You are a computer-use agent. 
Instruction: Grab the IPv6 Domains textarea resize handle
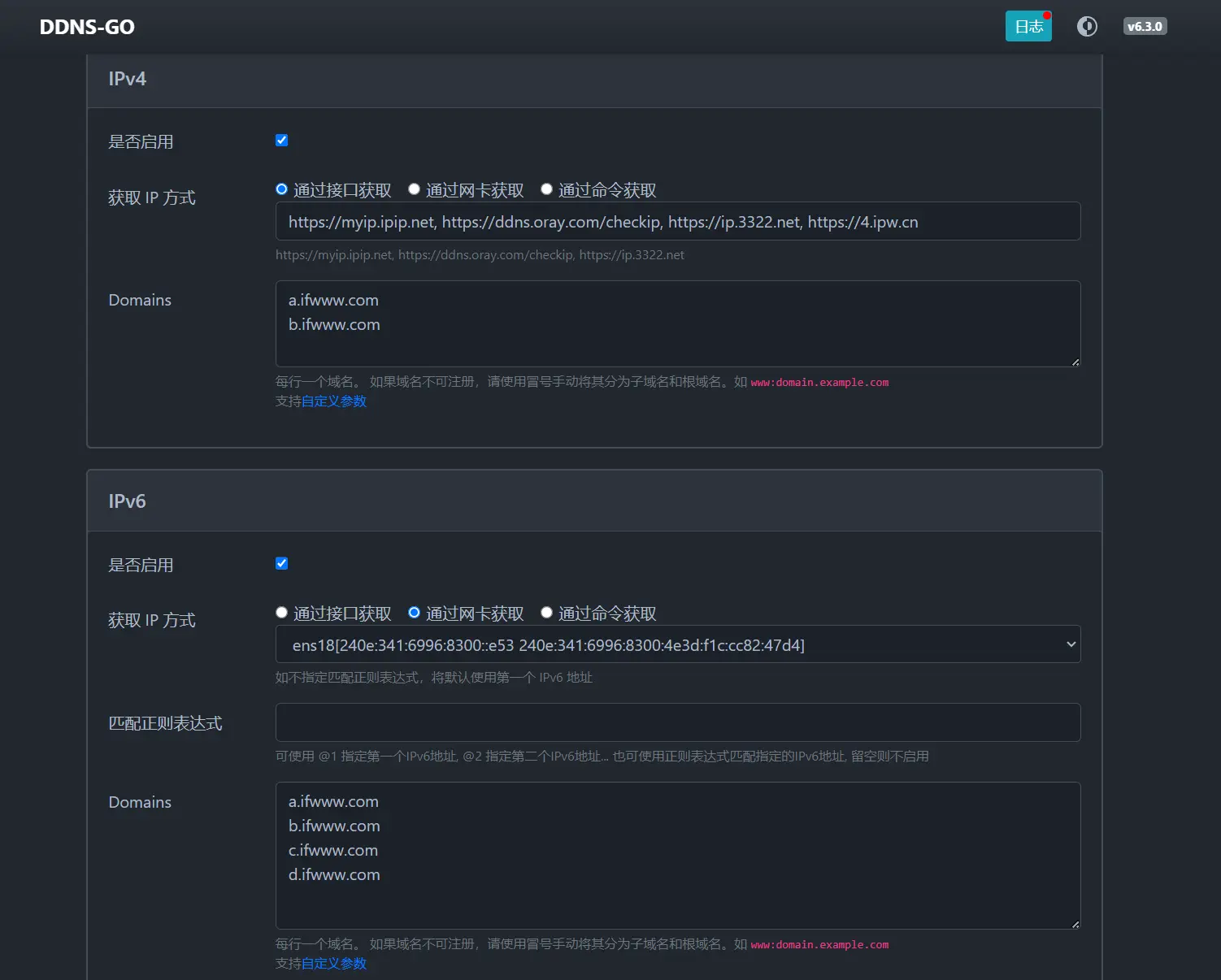(x=1075, y=924)
